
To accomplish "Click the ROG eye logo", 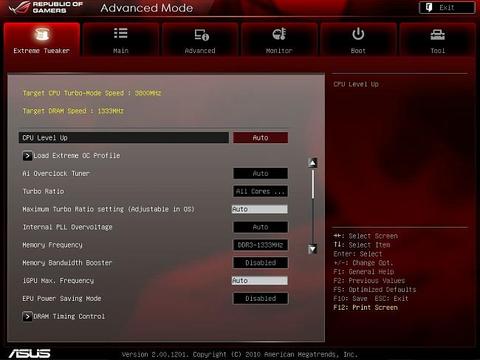I will pos(19,8).
